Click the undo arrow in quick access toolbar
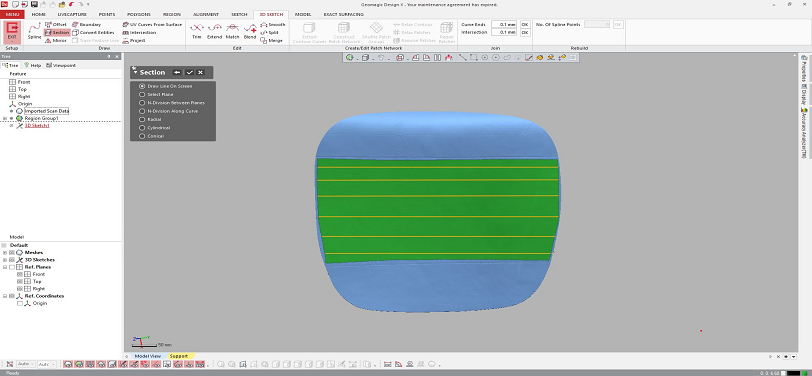 click(71, 4)
